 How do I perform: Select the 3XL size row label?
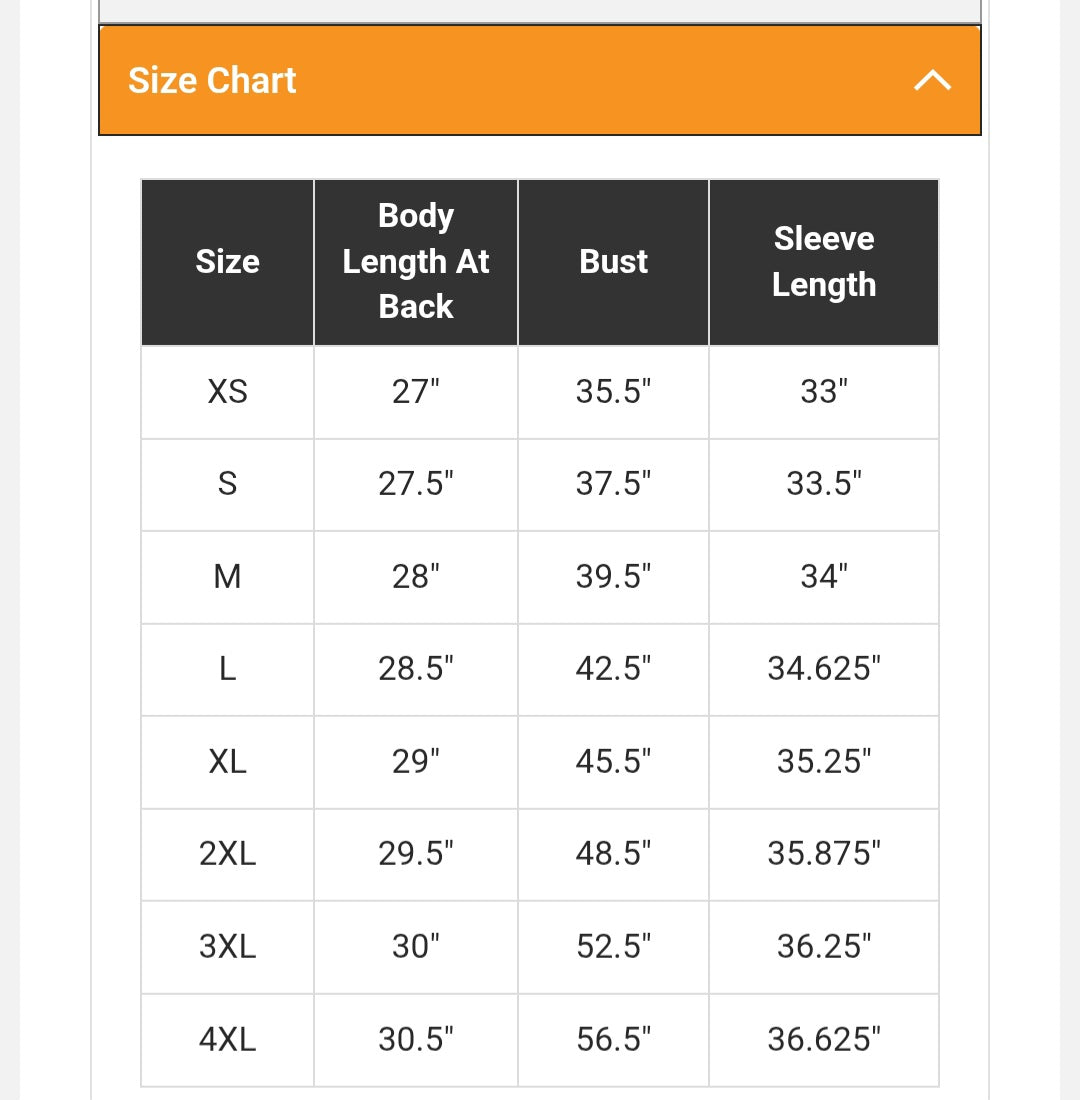tap(227, 946)
